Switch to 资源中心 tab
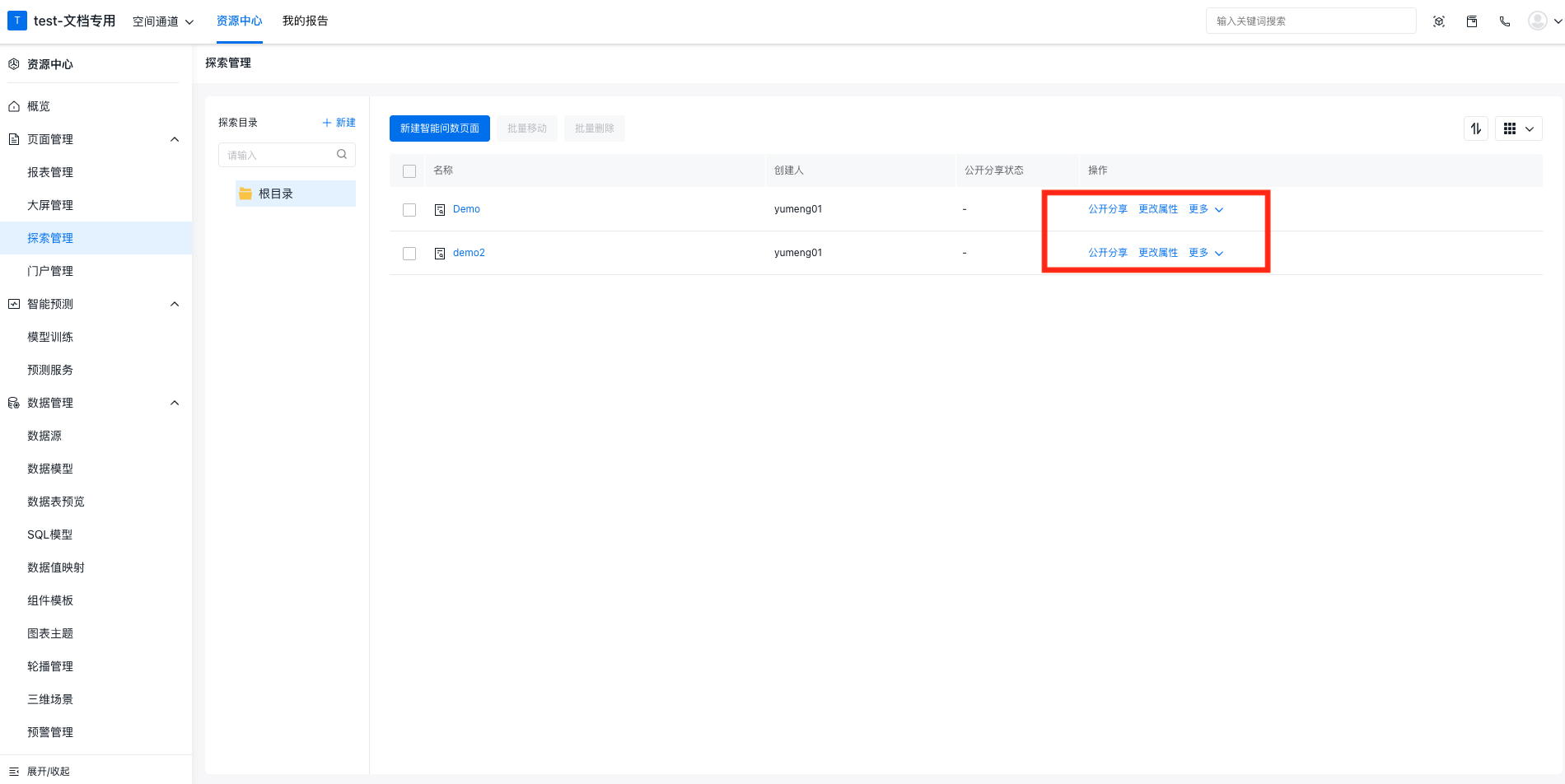The height and width of the screenshot is (784, 1565). point(240,21)
